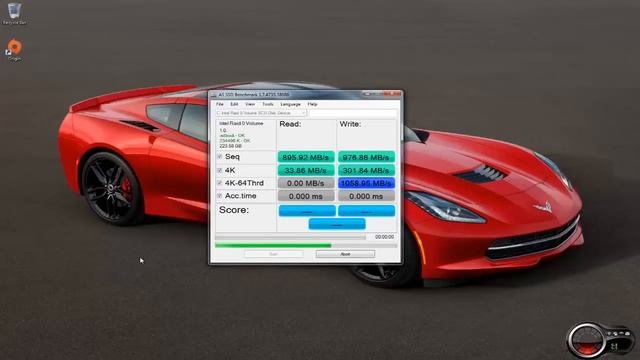Open the Language menu
This screenshot has height=360, width=640.
pyautogui.click(x=290, y=104)
